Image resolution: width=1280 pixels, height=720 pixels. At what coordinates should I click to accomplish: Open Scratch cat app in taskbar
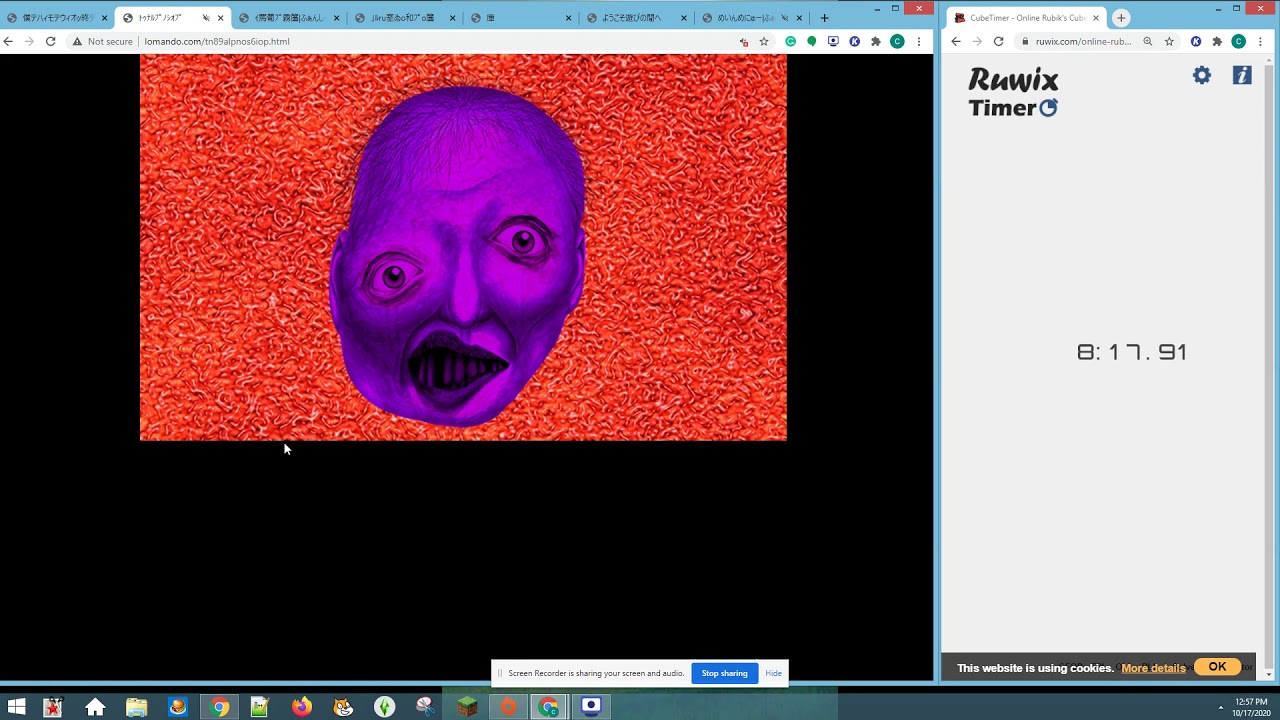point(343,707)
